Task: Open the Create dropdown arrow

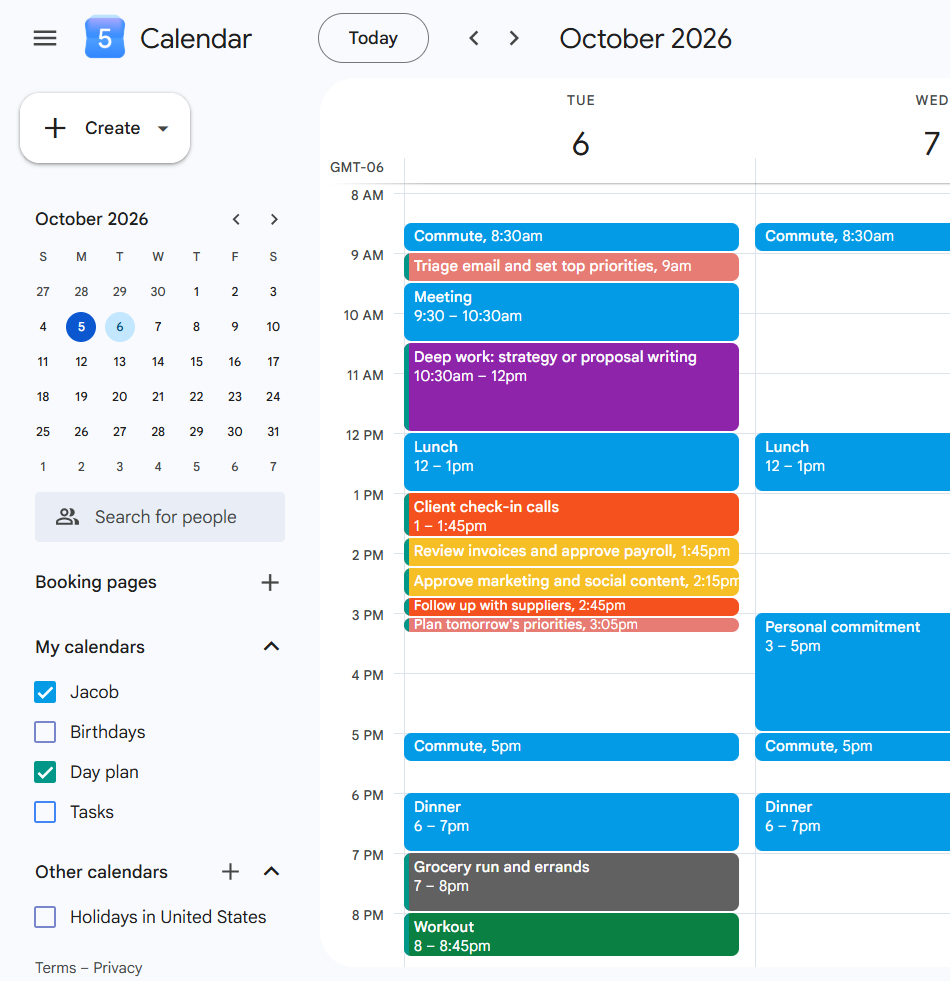Action: [x=163, y=129]
